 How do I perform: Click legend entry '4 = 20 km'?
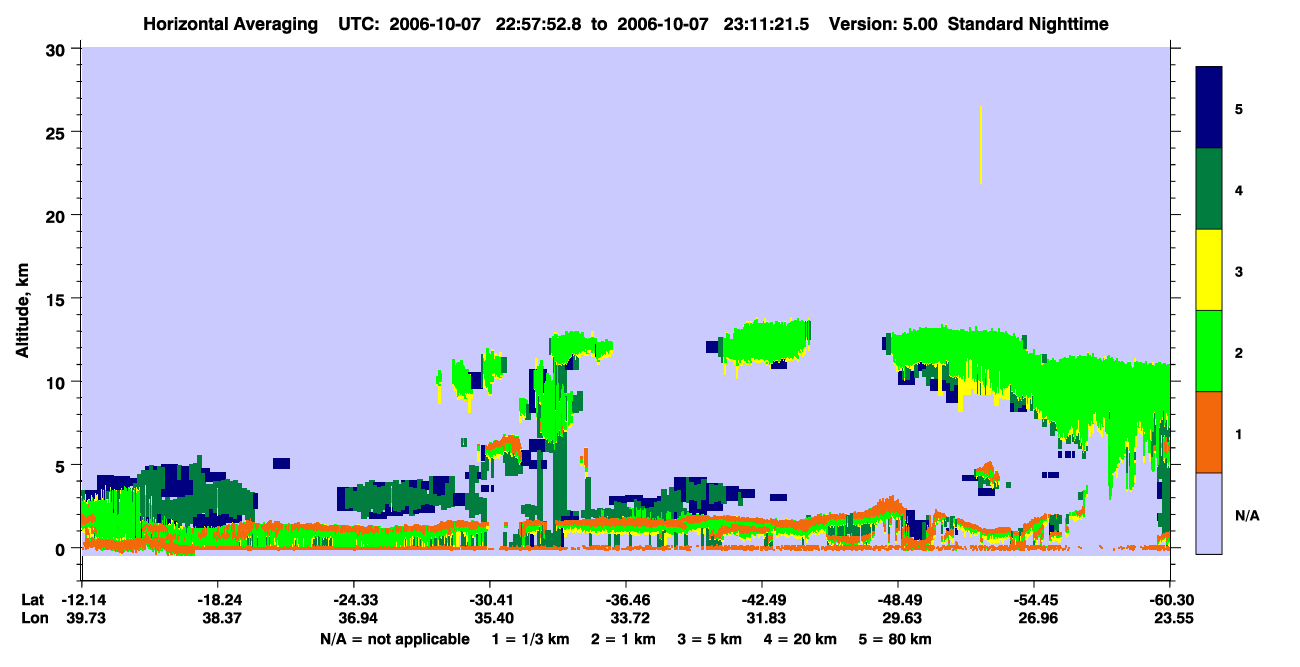801,639
